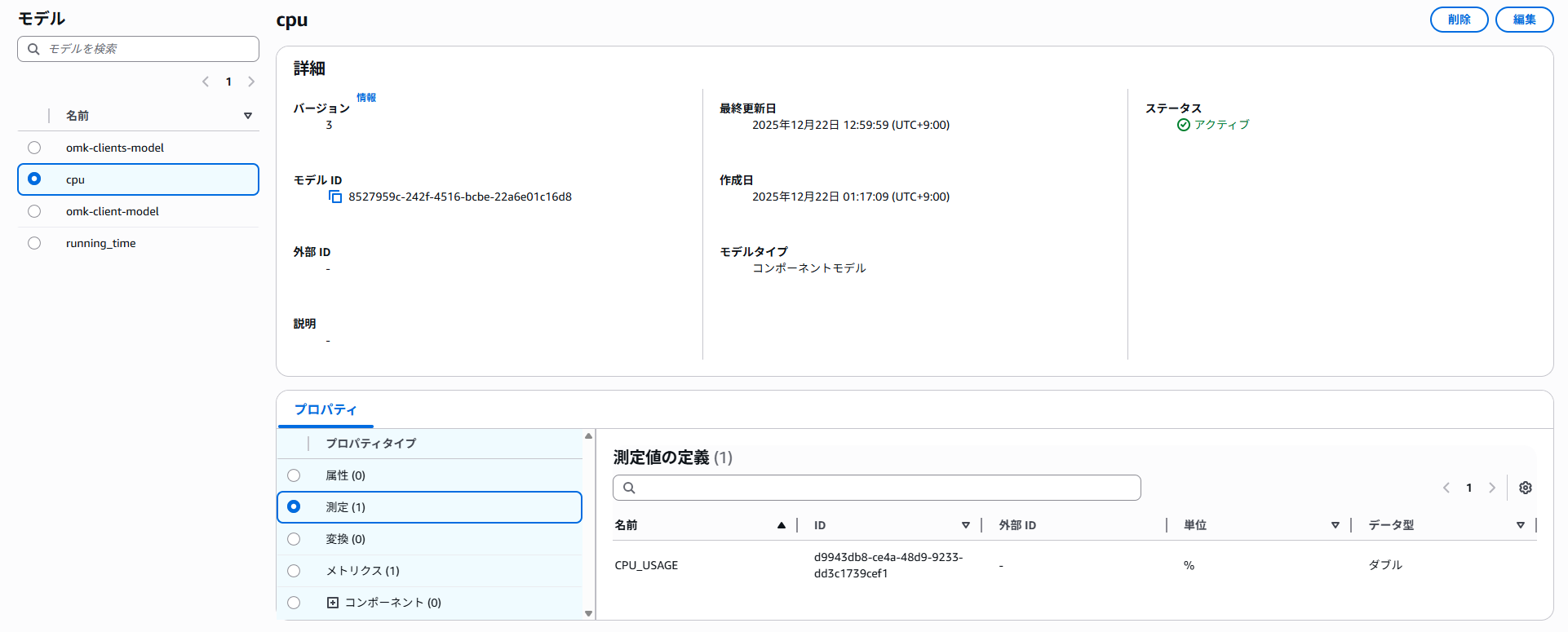This screenshot has height=632, width=1568.
Task: Click the モデルを検索 search field
Action: 147,49
